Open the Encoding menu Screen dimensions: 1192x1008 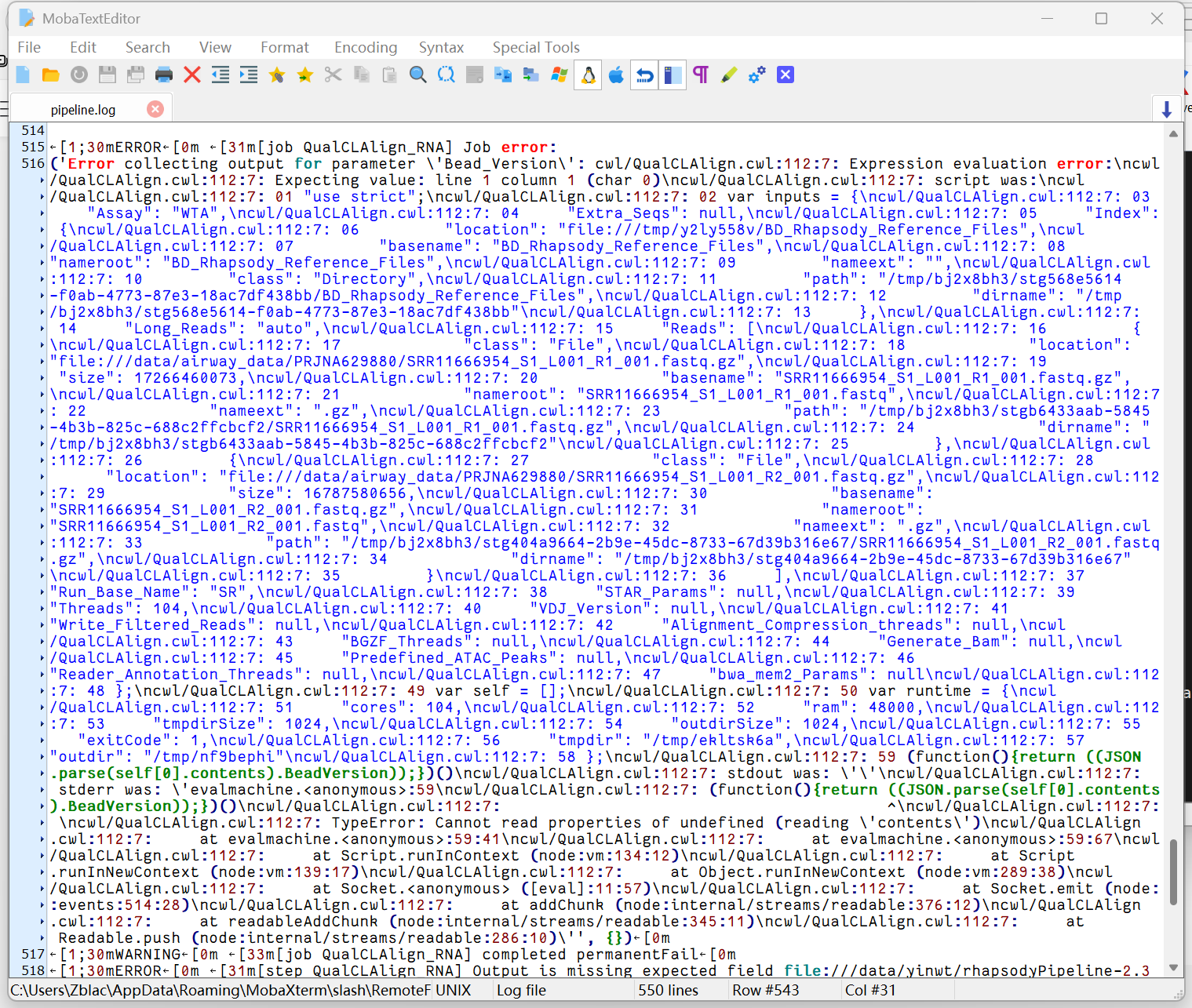click(x=366, y=47)
